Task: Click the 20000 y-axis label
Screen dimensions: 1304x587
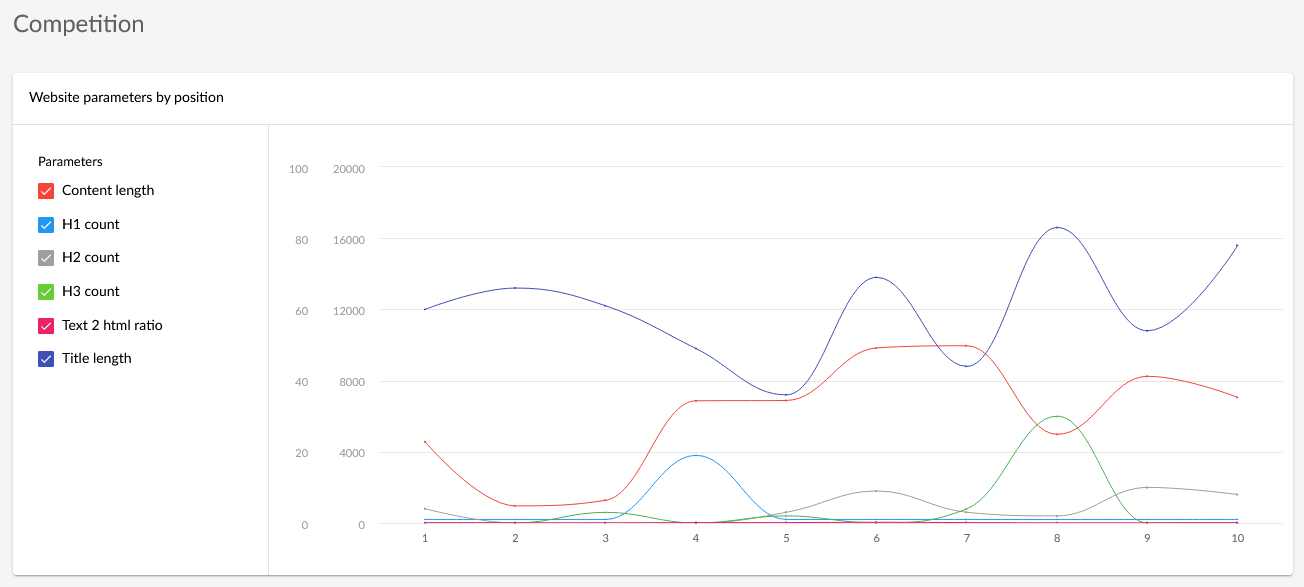Action: (x=348, y=169)
